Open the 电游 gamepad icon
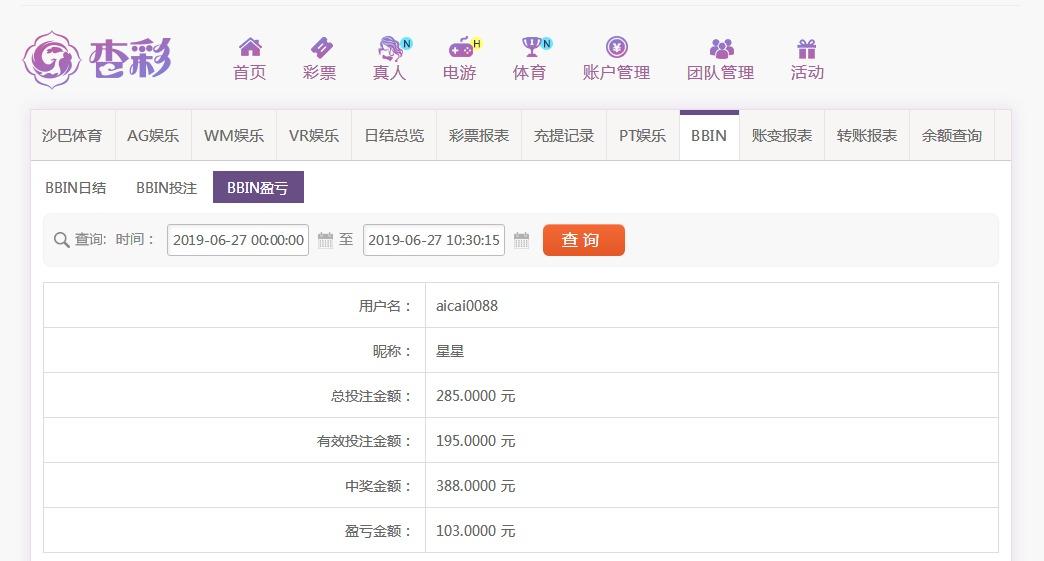This screenshot has width=1044, height=561. click(x=463, y=47)
